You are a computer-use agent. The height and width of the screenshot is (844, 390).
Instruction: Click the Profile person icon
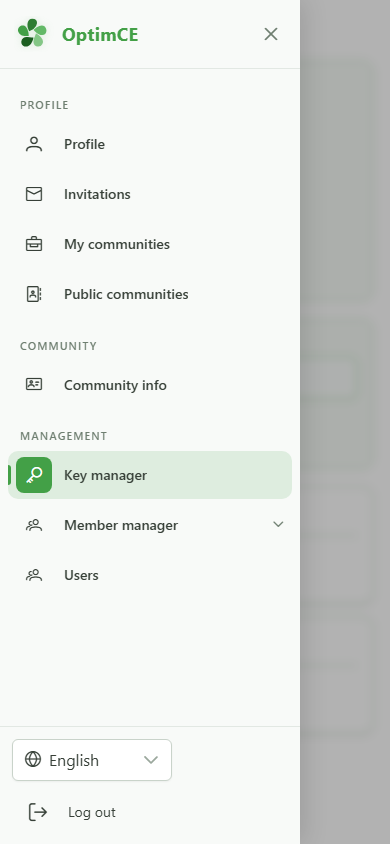click(x=34, y=144)
